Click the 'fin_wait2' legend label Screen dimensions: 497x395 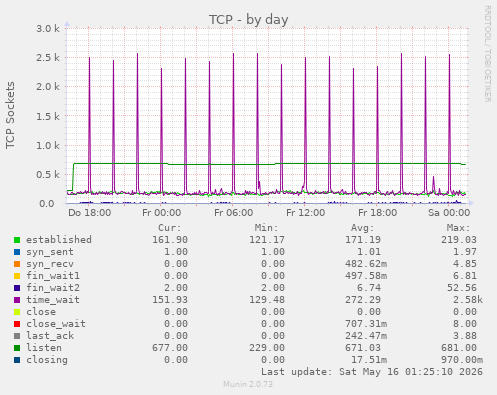53,288
